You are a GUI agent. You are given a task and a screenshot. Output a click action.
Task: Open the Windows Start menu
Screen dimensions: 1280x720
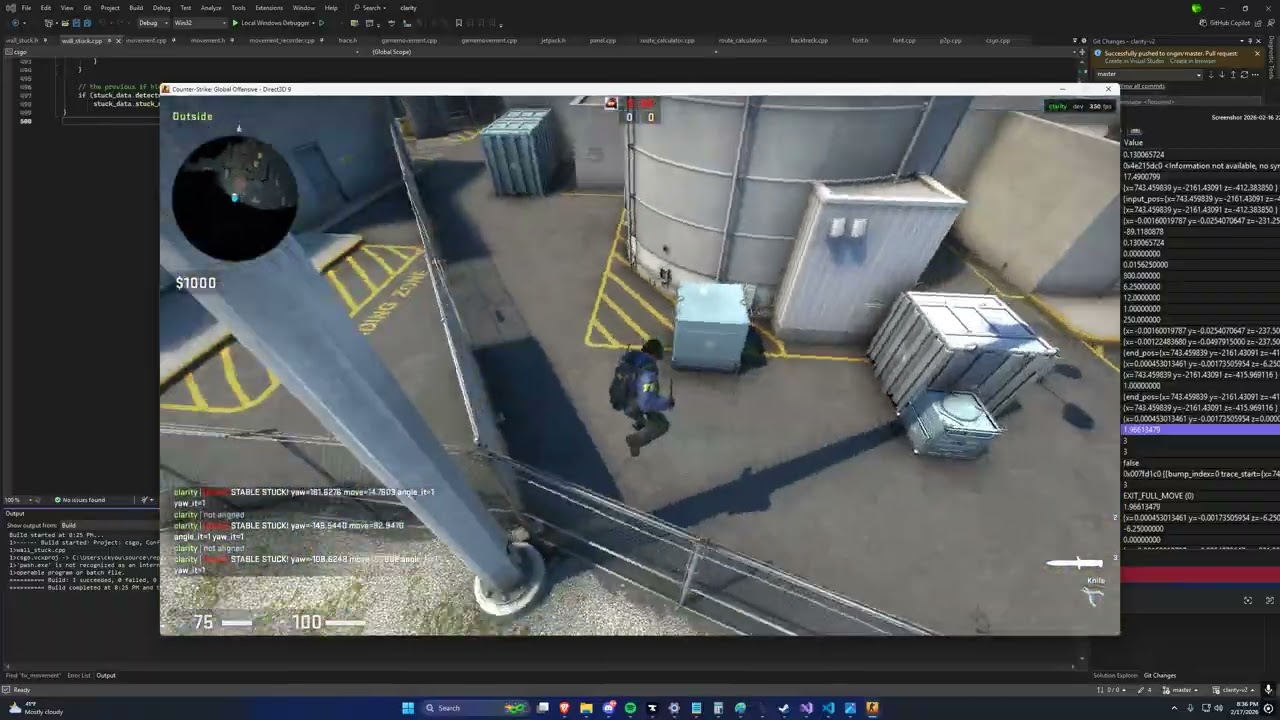click(x=408, y=708)
